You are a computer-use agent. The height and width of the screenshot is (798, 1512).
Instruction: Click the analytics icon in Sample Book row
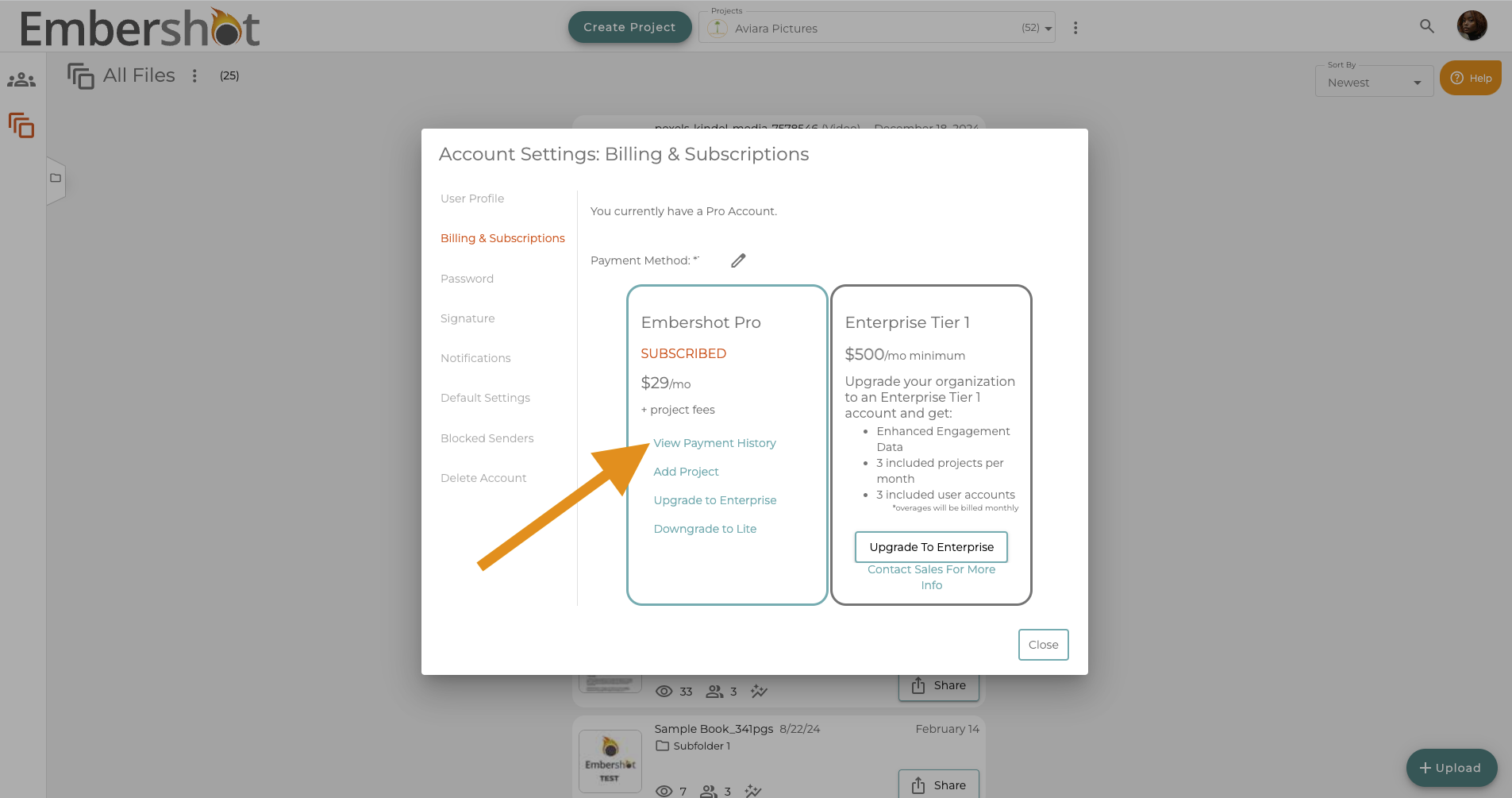[753, 791]
